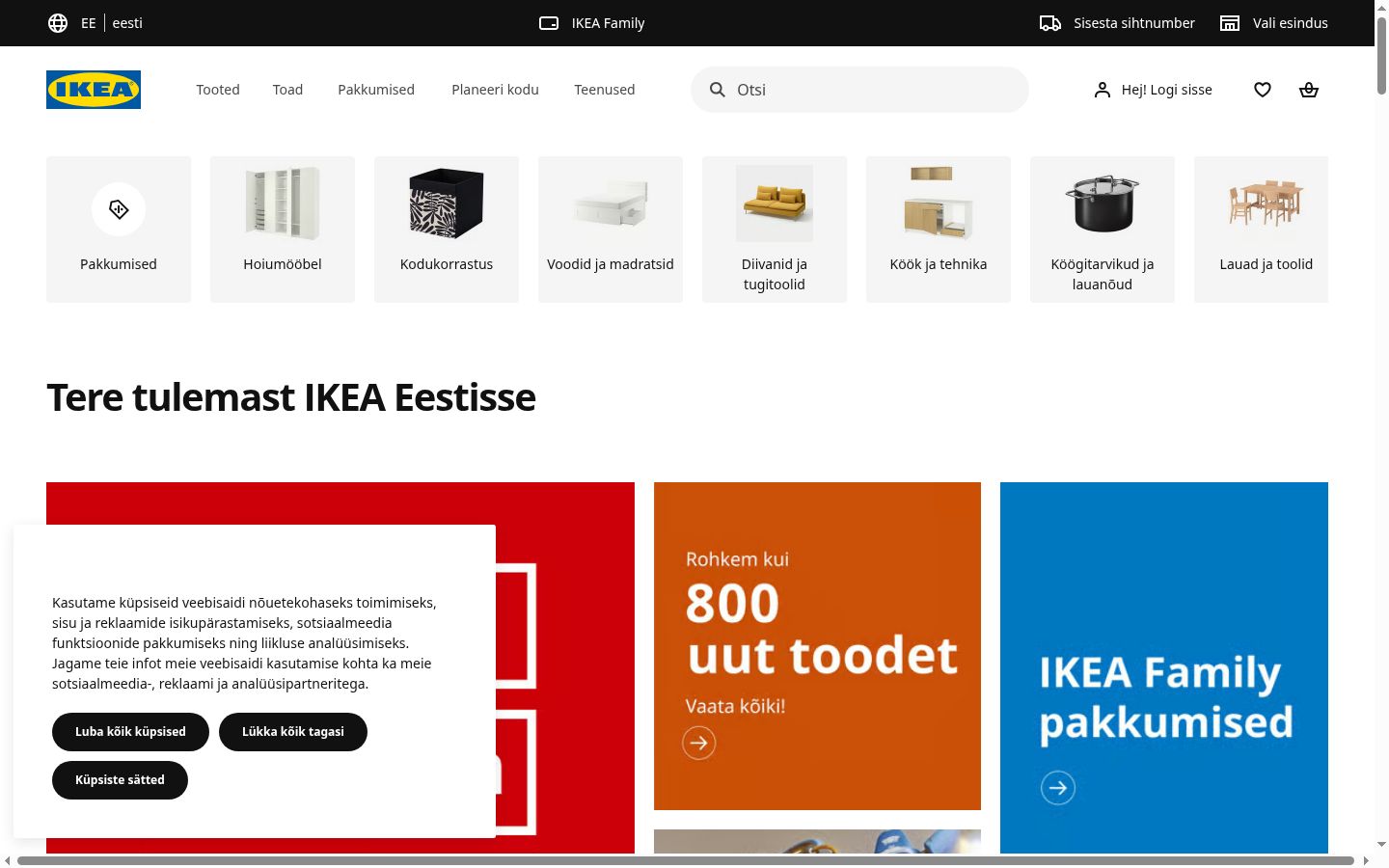Viewport: 1389px width, 868px height.
Task: Open Küpsiste sätted button
Action: (120, 780)
